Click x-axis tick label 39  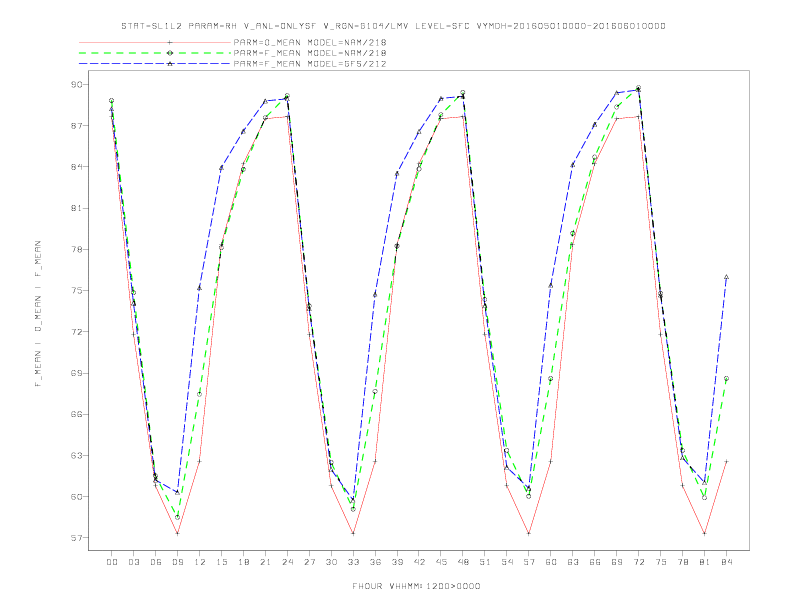(397, 562)
